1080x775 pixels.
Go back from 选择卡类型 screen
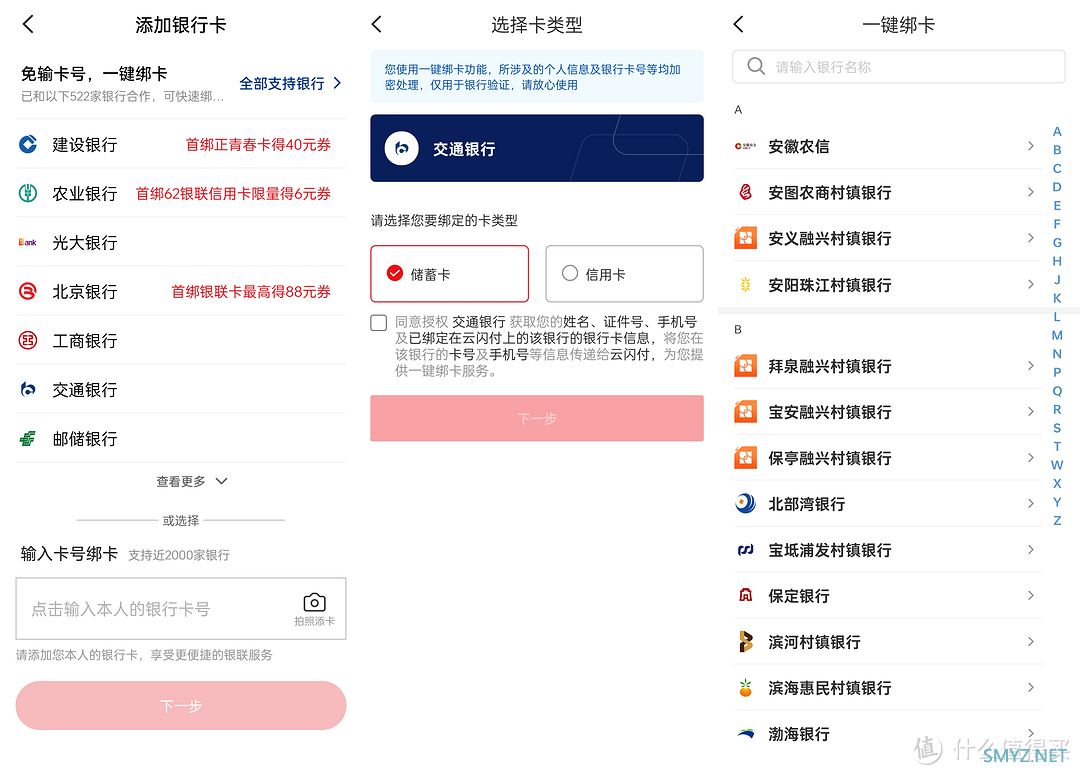376,25
